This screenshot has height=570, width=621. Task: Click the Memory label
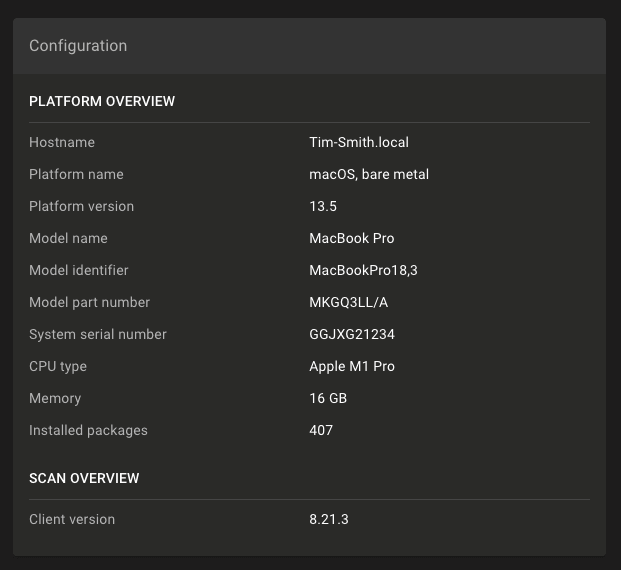[x=55, y=398]
